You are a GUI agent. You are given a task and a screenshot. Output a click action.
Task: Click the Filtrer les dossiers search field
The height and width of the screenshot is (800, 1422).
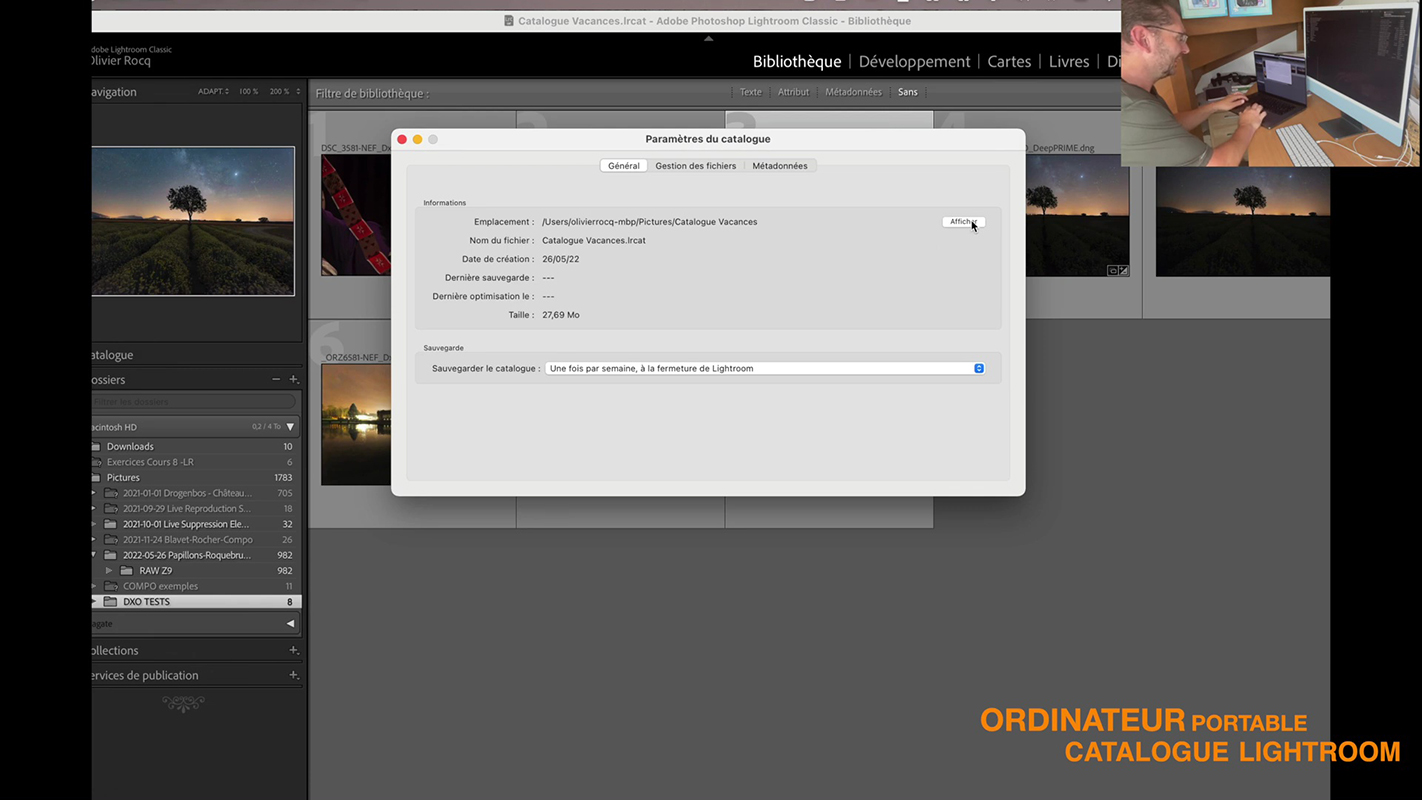(x=195, y=402)
